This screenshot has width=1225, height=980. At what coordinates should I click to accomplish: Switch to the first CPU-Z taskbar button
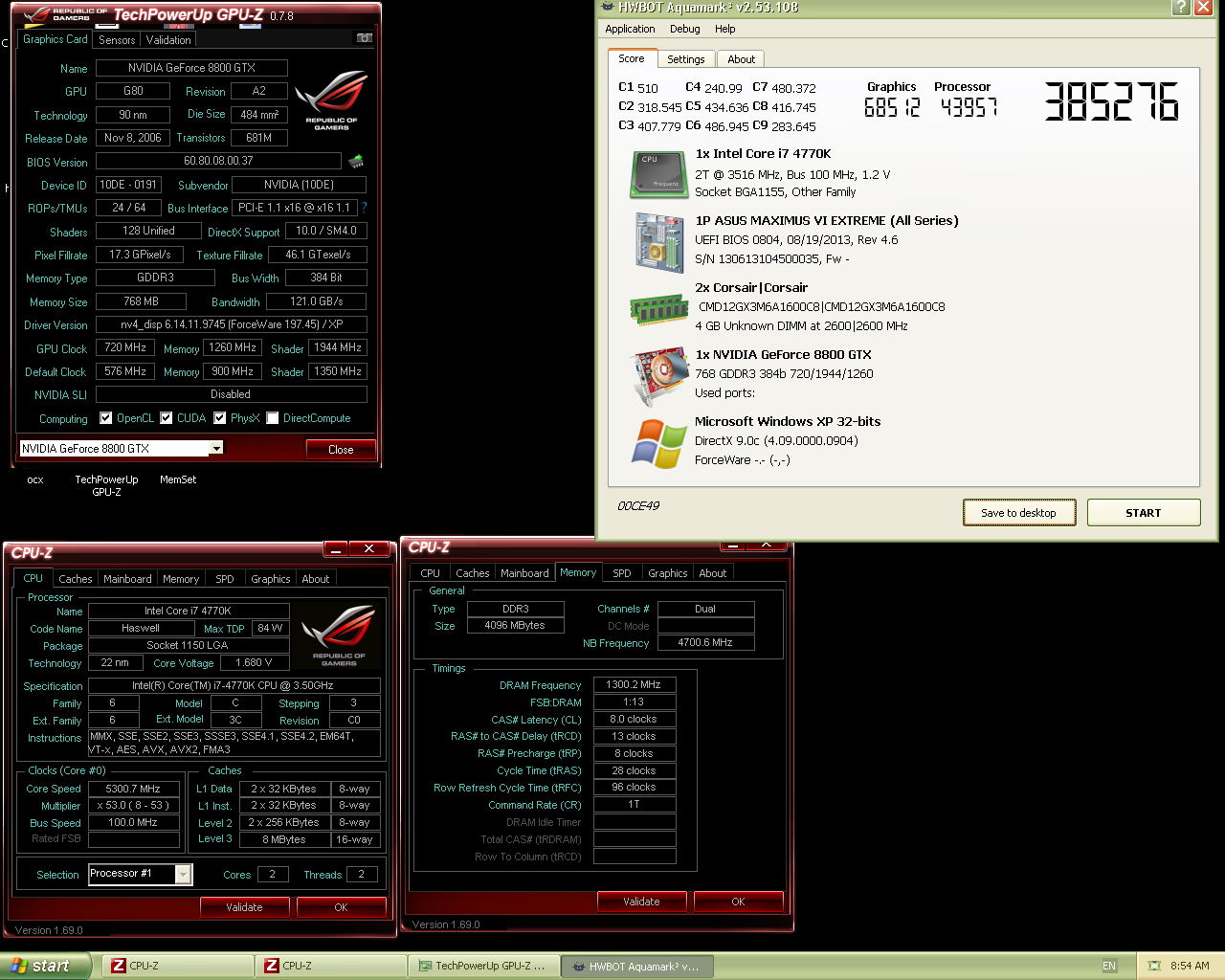coord(180,966)
